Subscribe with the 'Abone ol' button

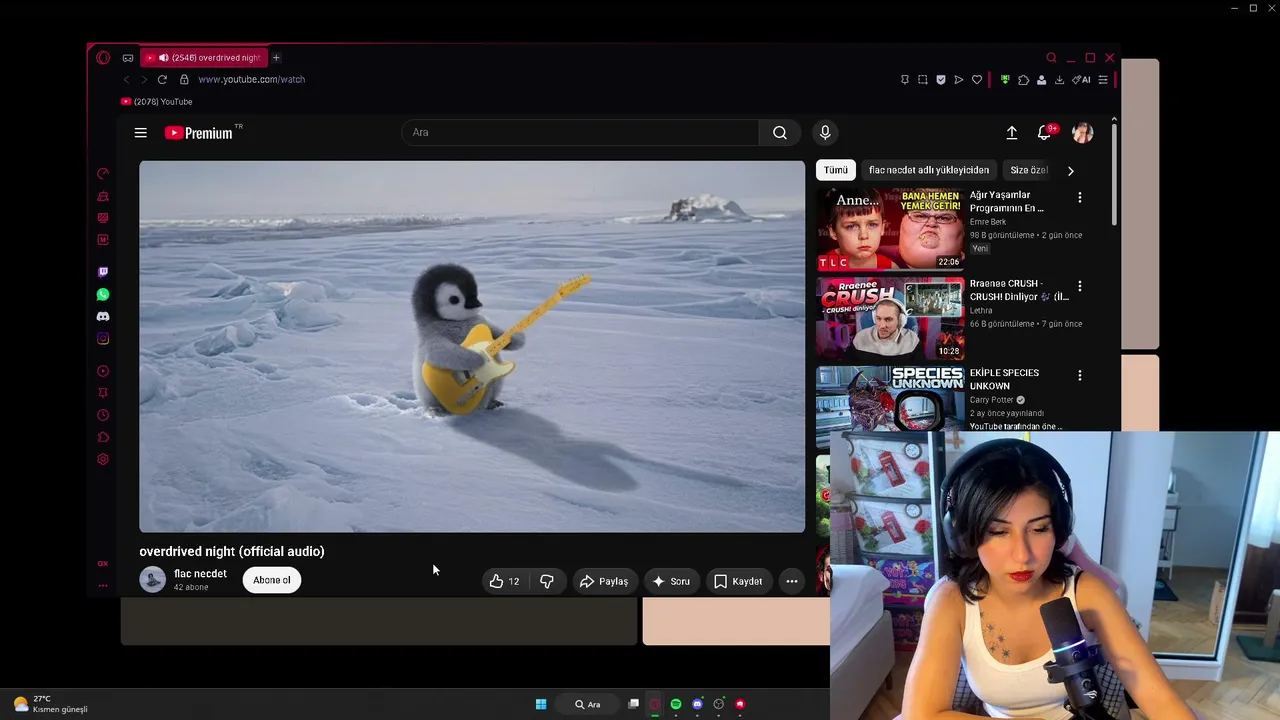tap(272, 580)
